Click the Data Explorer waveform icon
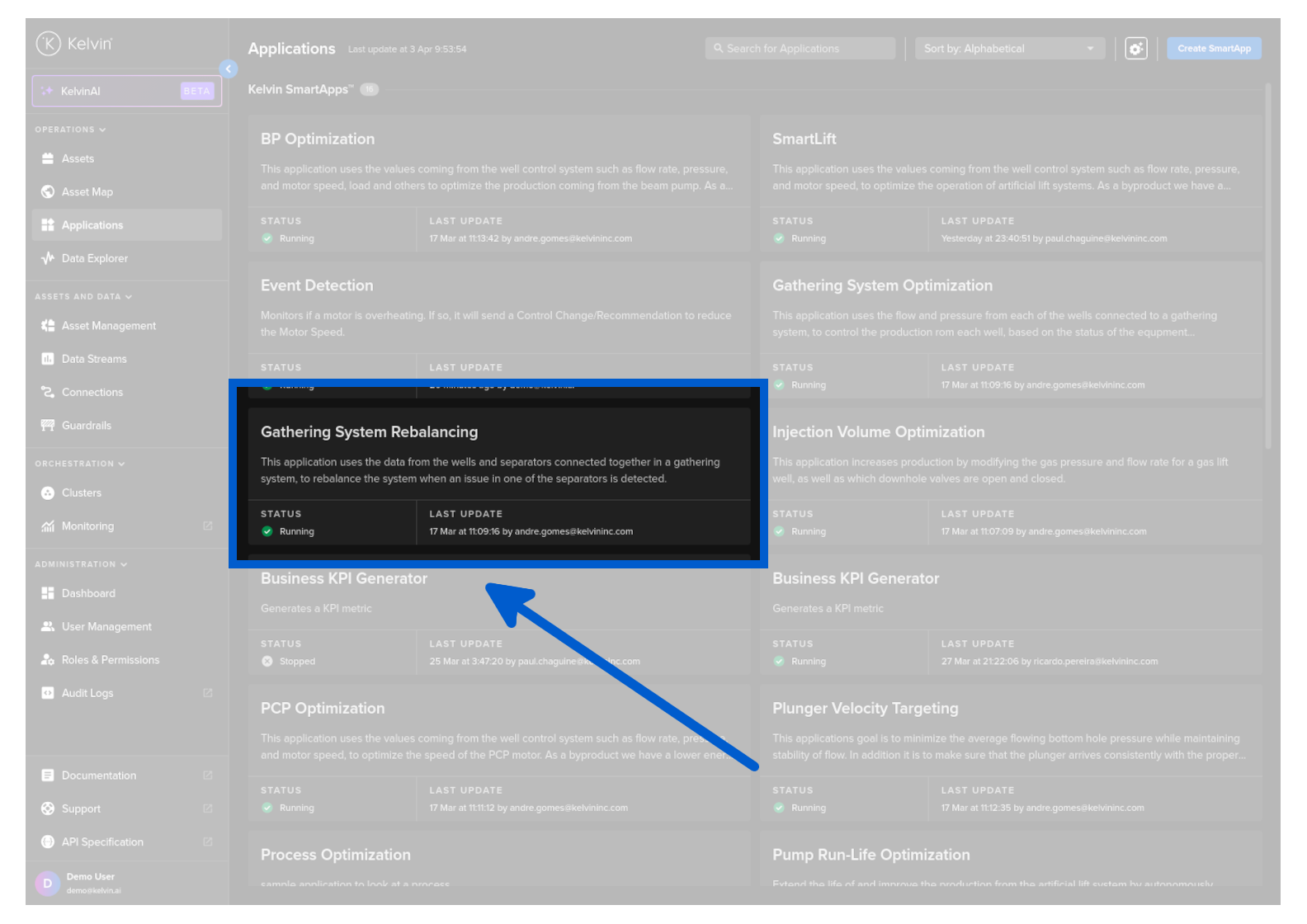 click(48, 258)
